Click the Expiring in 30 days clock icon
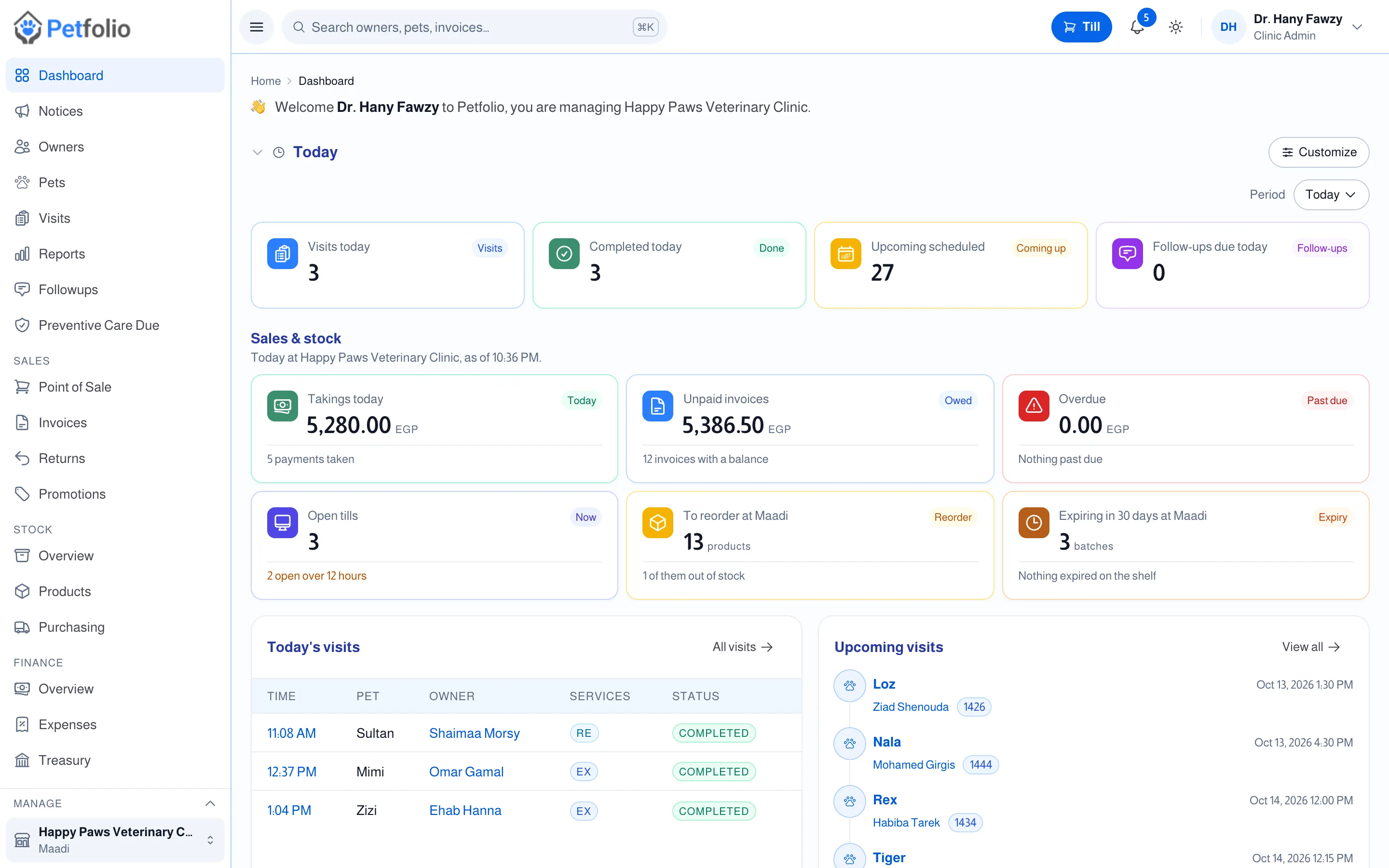Screen dimensions: 1389x868 click(1034, 522)
